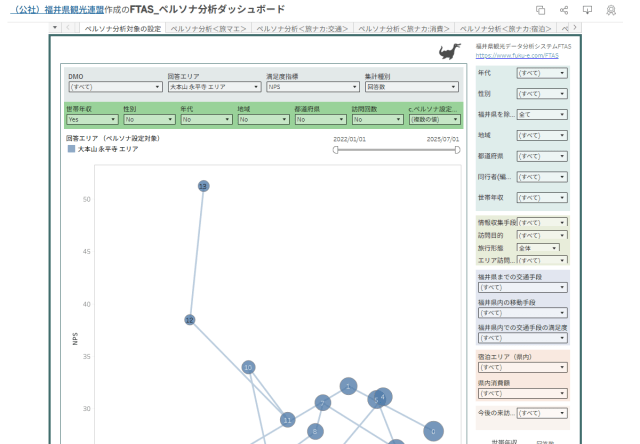Click the left date range slider handle
Image resolution: width=640 pixels, height=444 pixels.
pyautogui.click(x=336, y=150)
